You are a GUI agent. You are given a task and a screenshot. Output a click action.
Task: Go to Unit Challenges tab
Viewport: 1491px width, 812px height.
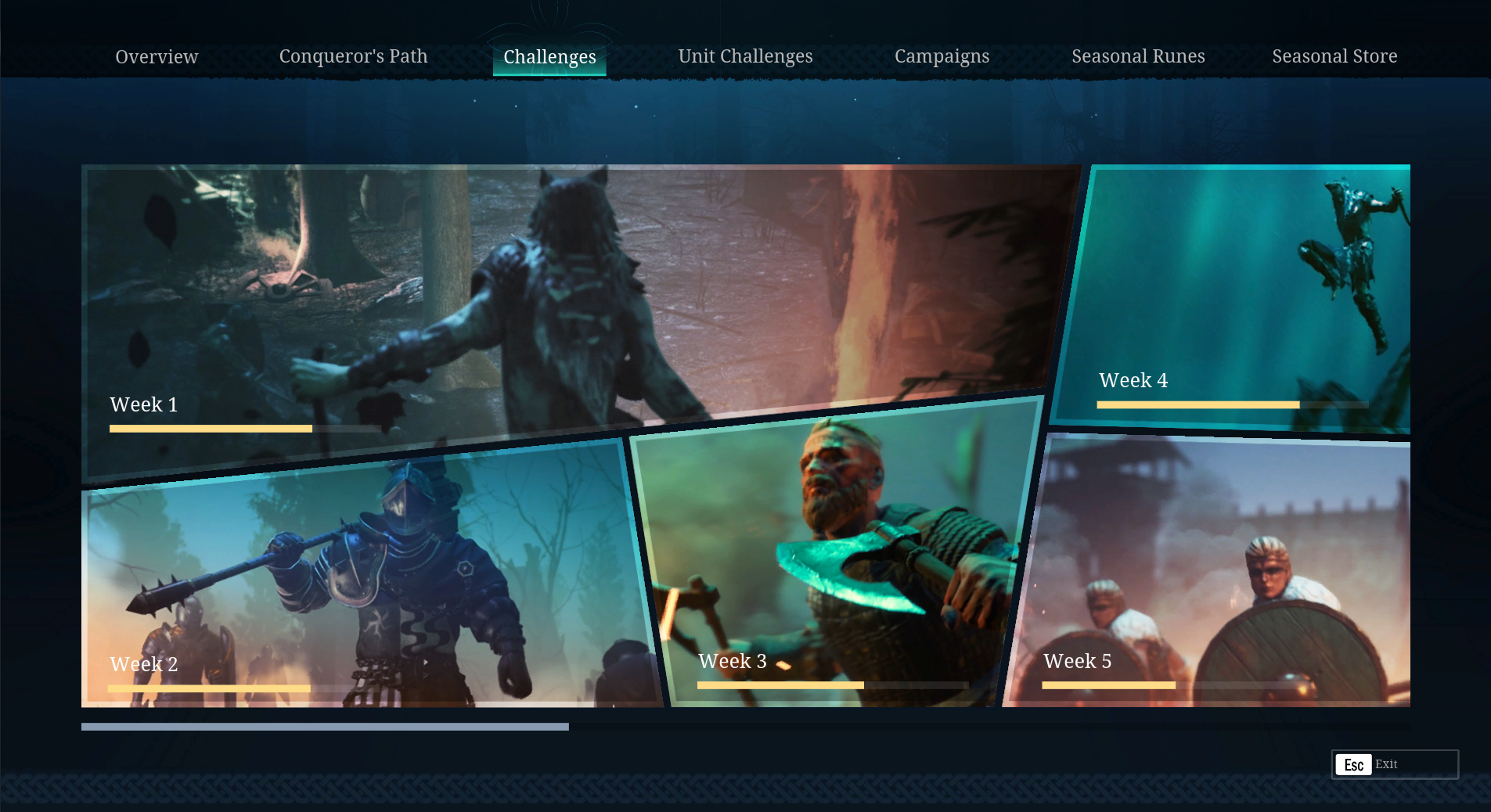pos(745,56)
